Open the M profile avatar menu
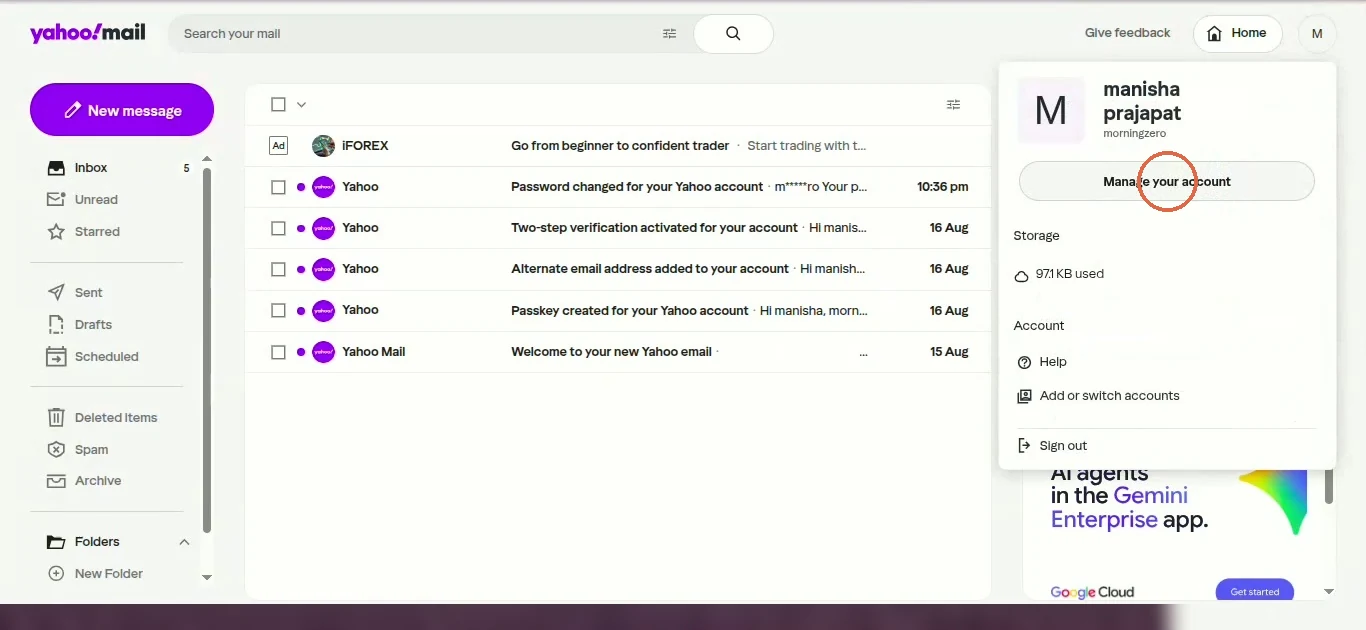The height and width of the screenshot is (630, 1366). pos(1317,34)
